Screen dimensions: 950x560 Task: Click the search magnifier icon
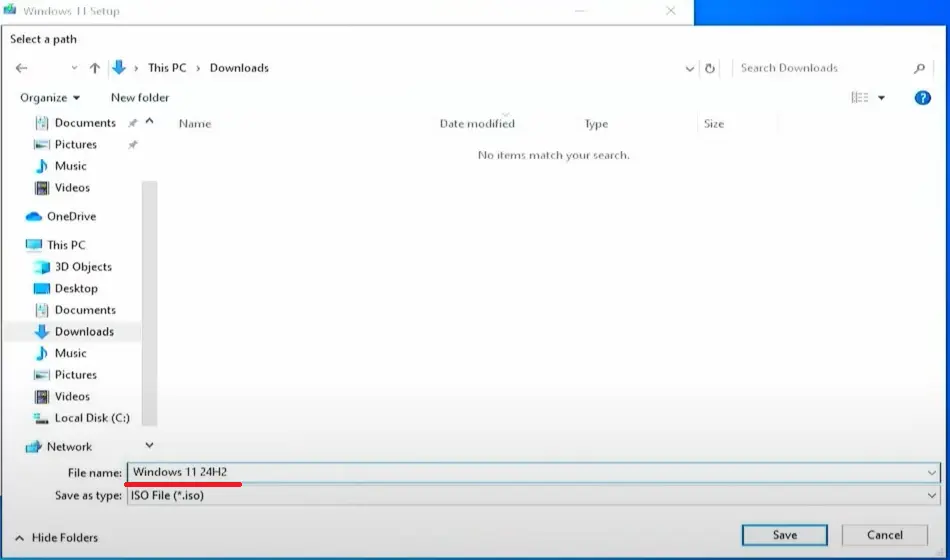[919, 68]
